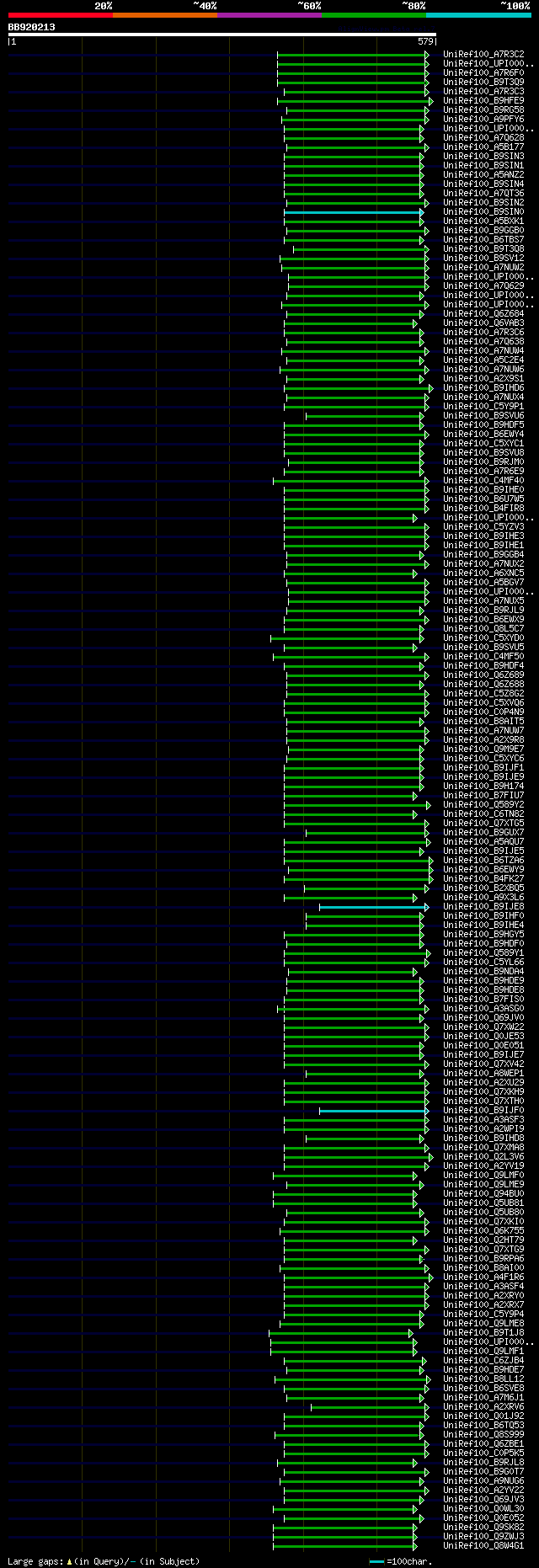
Task: Open hit UniRef100_B9SIN0
Action: 483,212
